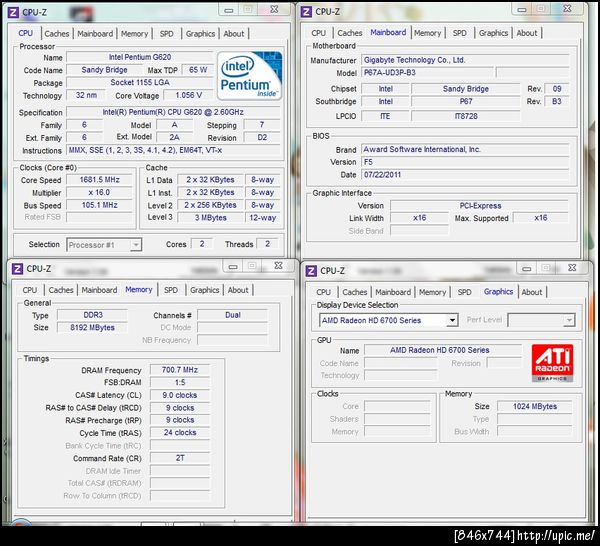The image size is (600, 546).
Task: Select the CPU tab in the Mainboard window
Action: pos(318,33)
